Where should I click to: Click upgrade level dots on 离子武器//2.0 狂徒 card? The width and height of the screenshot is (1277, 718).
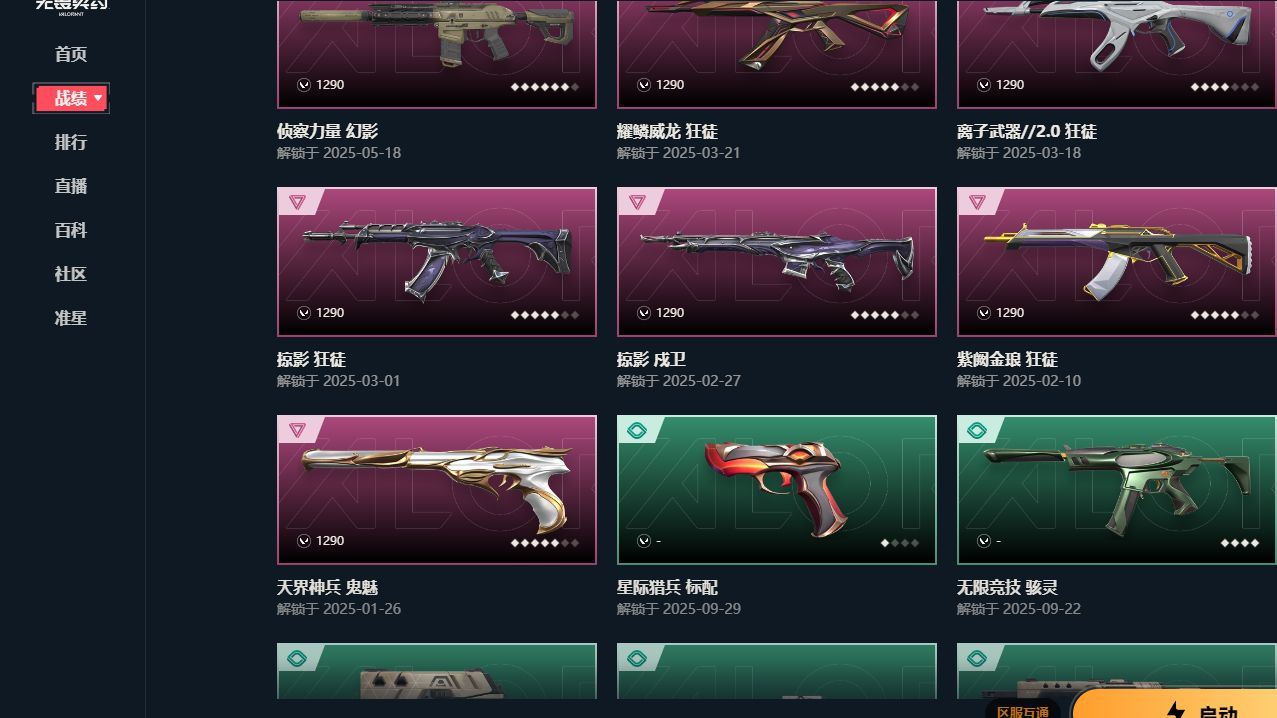[x=1225, y=87]
